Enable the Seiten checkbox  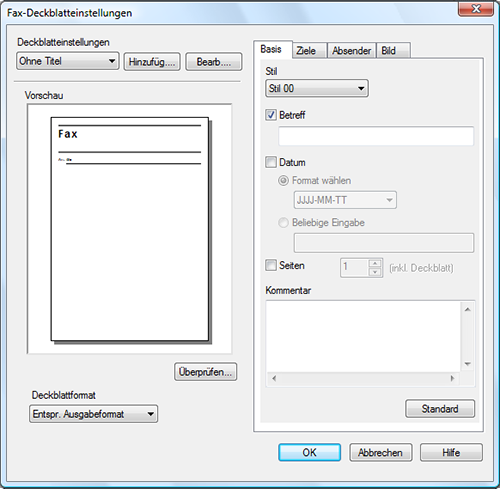(x=271, y=265)
